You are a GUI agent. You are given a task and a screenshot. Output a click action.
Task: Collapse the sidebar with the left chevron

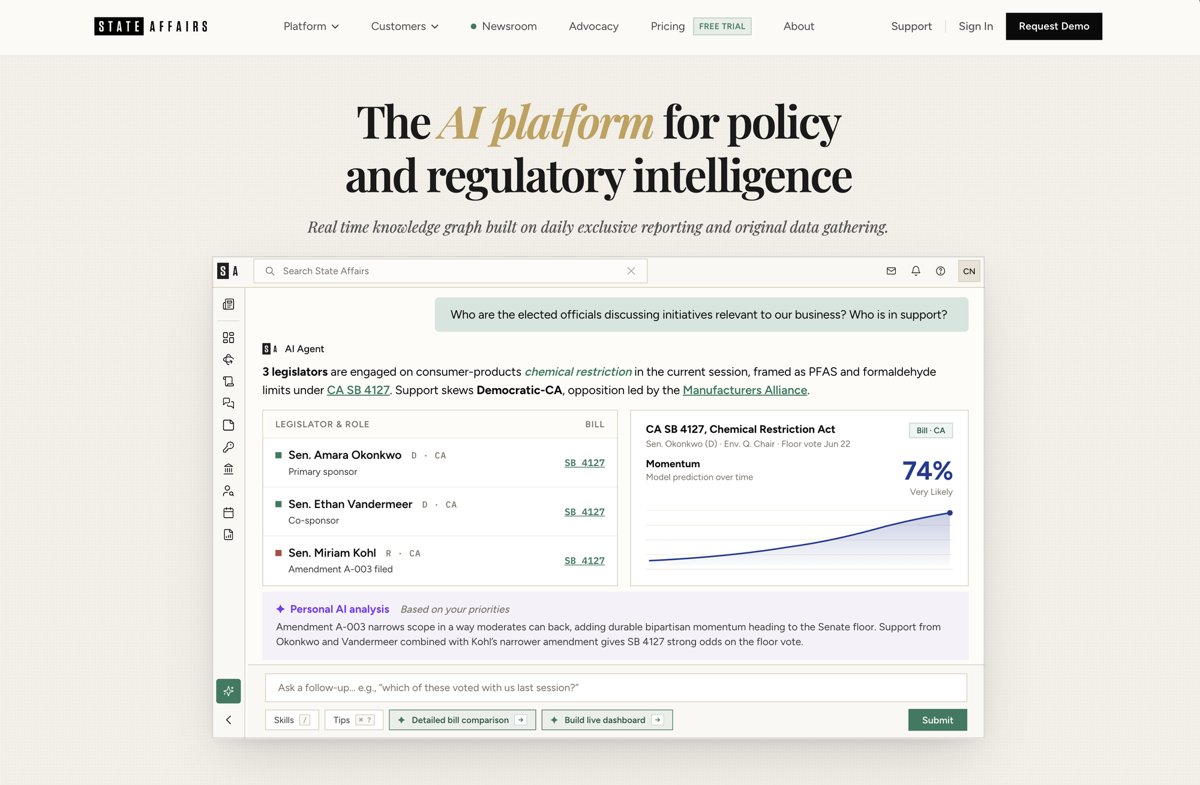(228, 720)
